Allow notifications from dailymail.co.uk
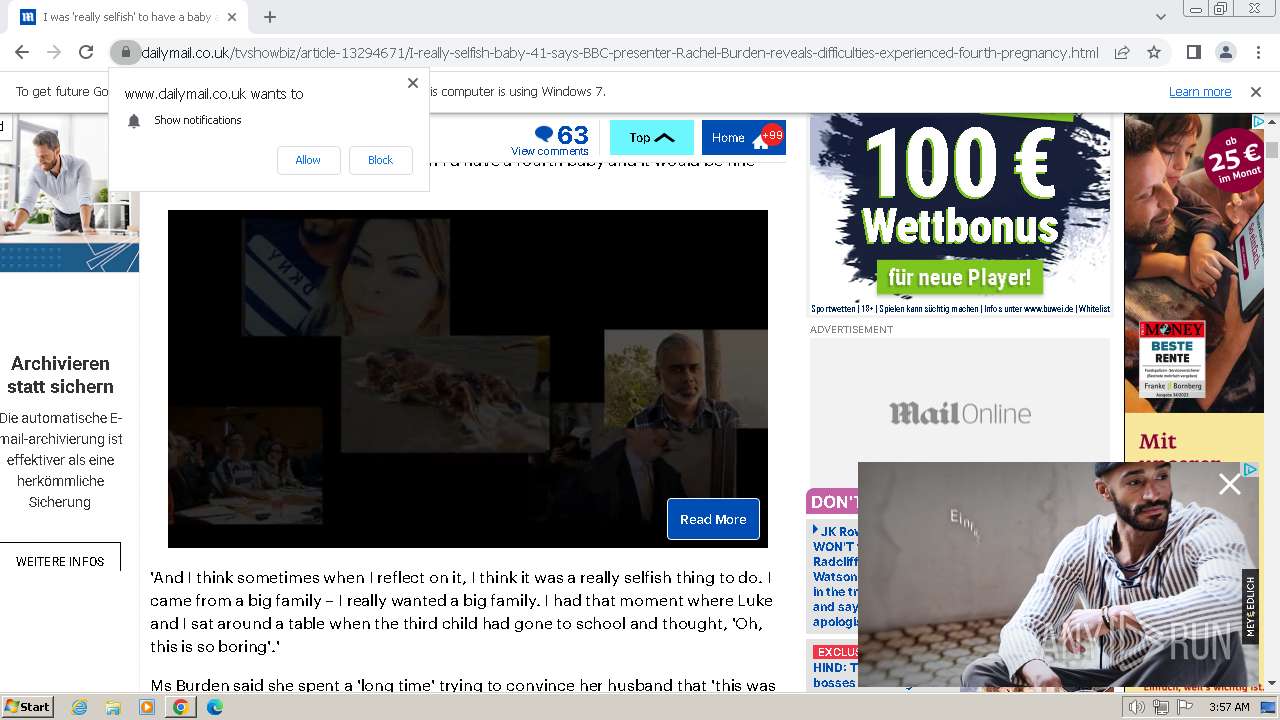 308,160
